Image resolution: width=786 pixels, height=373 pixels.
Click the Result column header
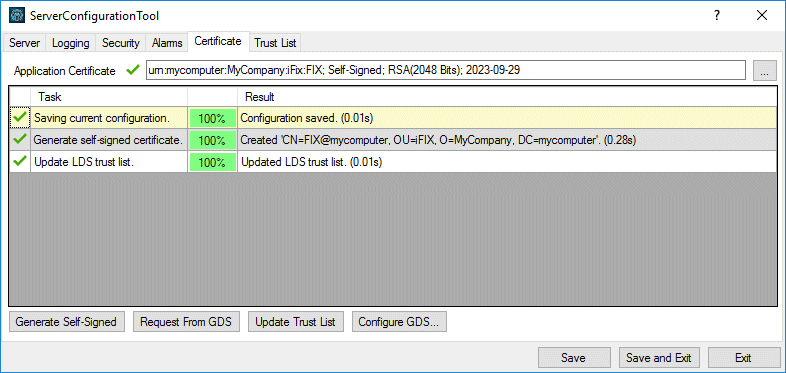[x=507, y=97]
